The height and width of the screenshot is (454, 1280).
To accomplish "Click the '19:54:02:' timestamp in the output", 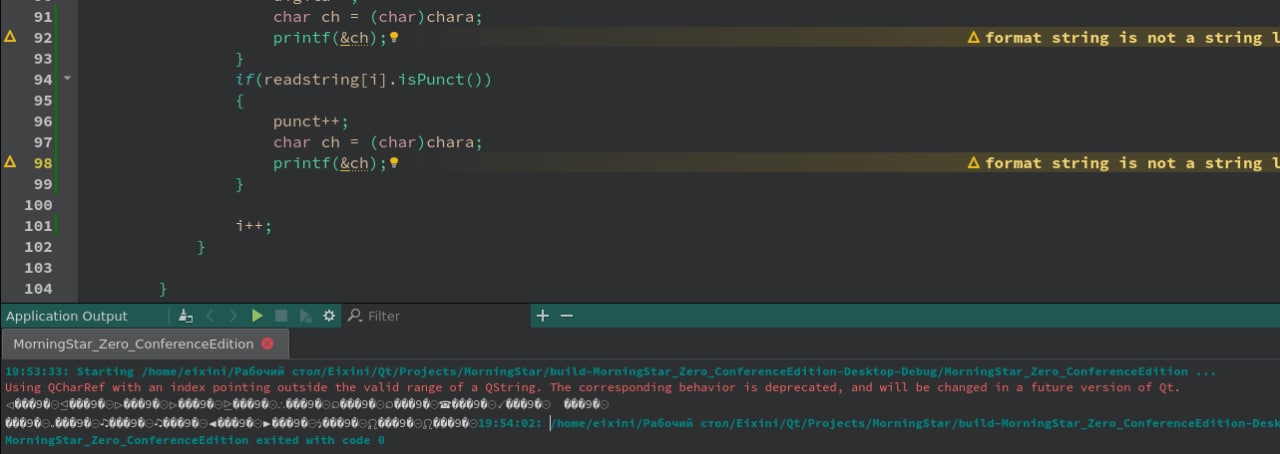I will tap(511, 423).
